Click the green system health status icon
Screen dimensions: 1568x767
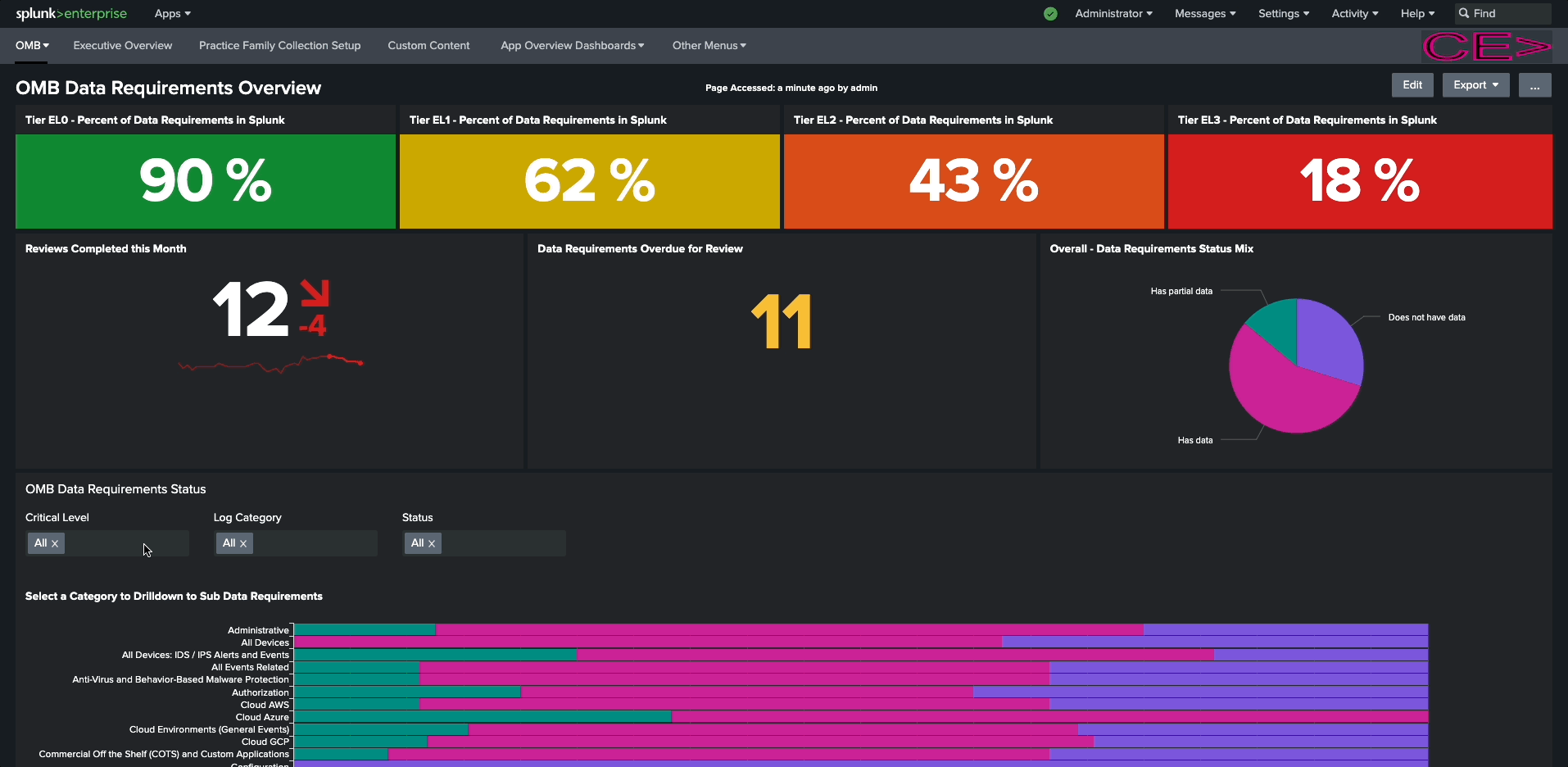click(x=1050, y=14)
